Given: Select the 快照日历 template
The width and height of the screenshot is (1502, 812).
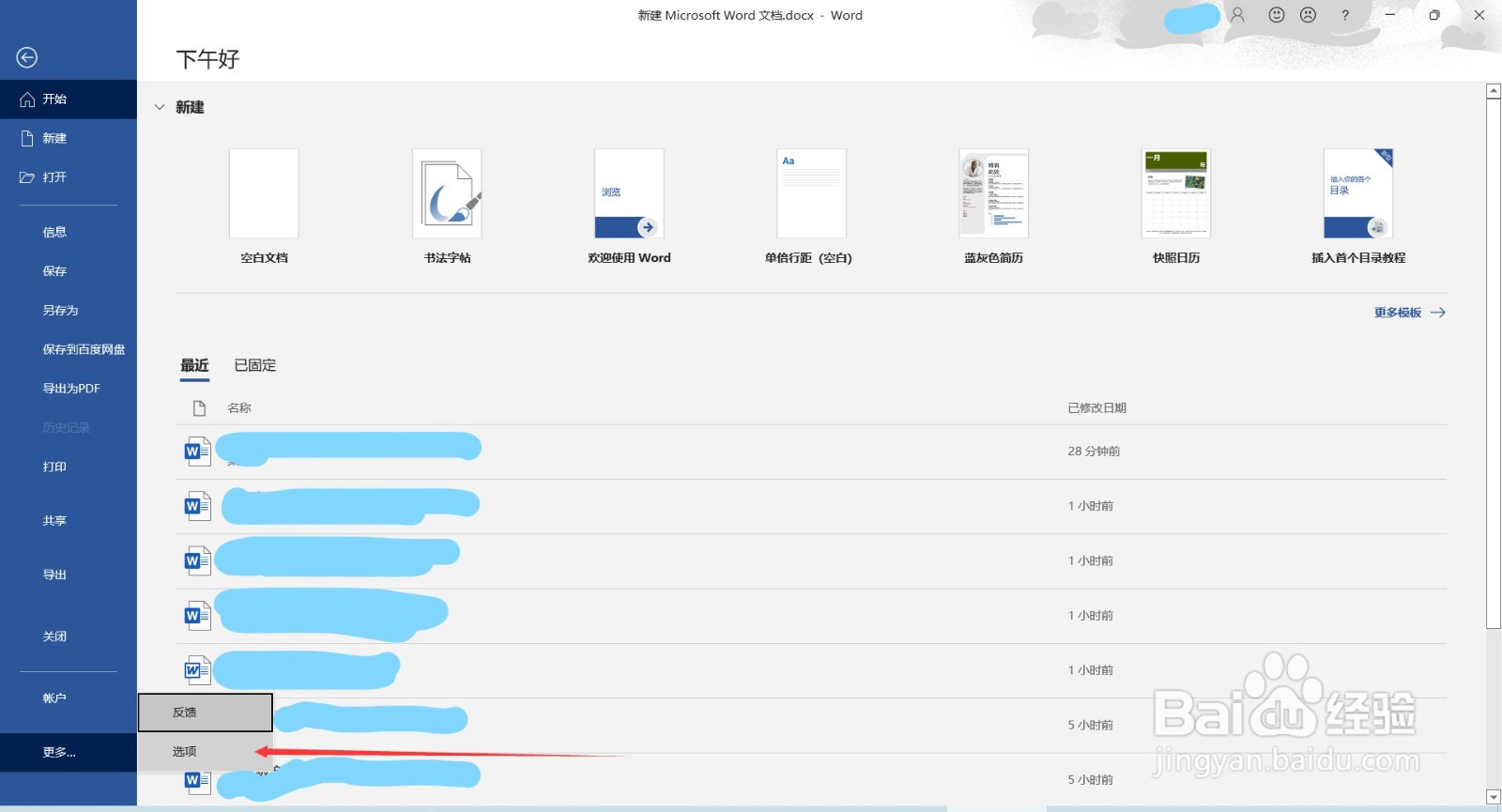Looking at the screenshot, I should pos(1176,206).
